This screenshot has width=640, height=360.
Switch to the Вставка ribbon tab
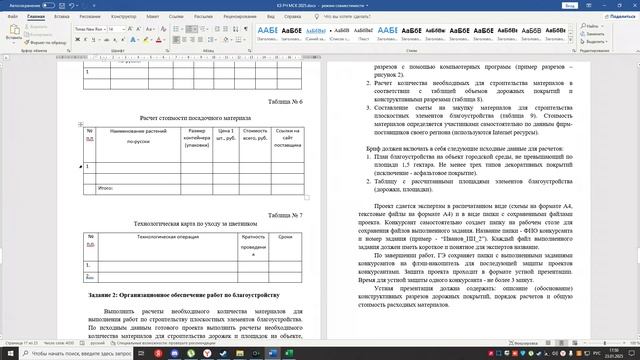62,17
